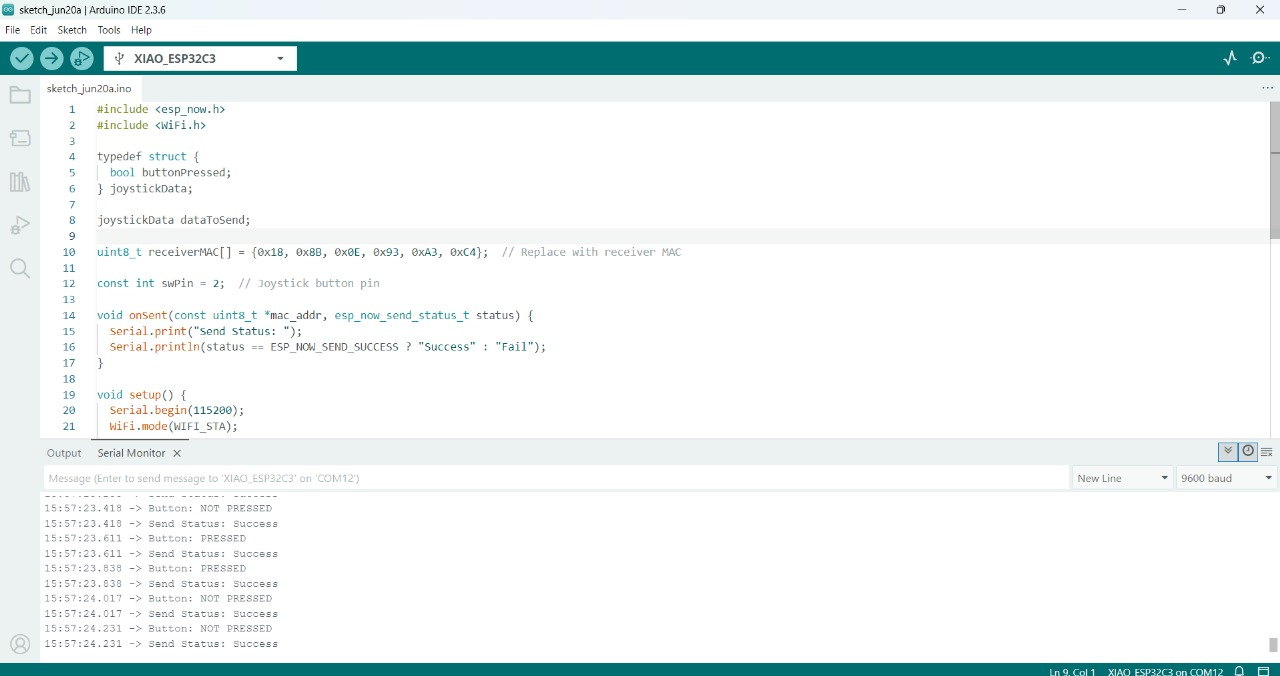Click the 15:57:24.231 Send Status log line
Viewport: 1280px width, 676px height.
coord(161,644)
